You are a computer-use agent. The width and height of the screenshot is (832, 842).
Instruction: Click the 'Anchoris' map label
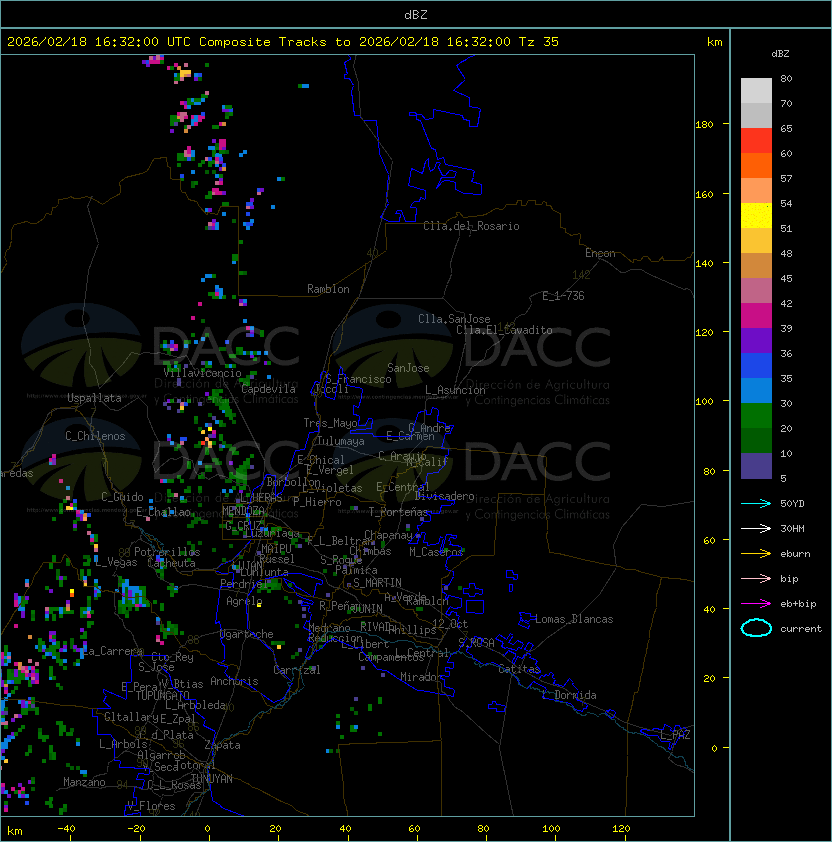pos(234,681)
